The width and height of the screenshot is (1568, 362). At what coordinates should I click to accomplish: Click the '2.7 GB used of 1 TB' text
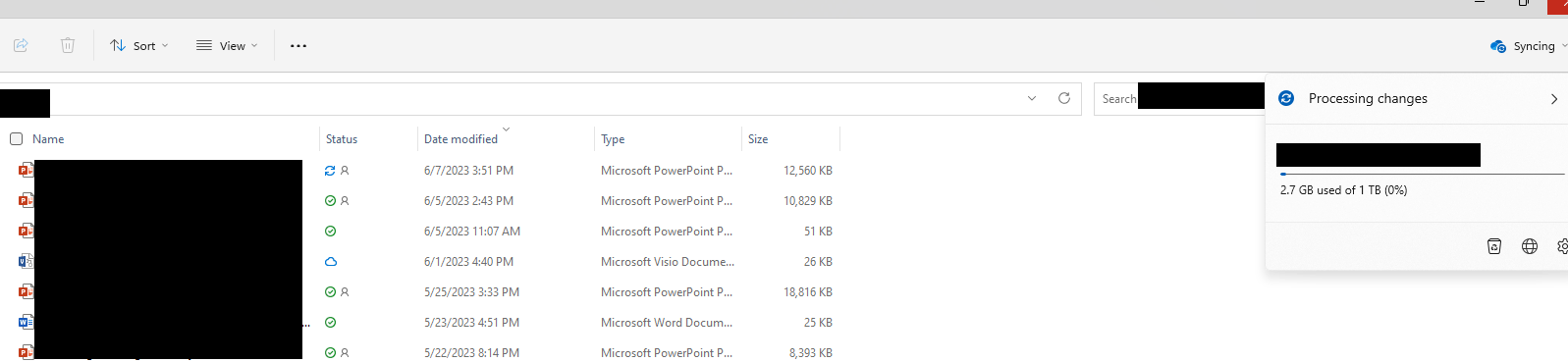click(x=1343, y=190)
